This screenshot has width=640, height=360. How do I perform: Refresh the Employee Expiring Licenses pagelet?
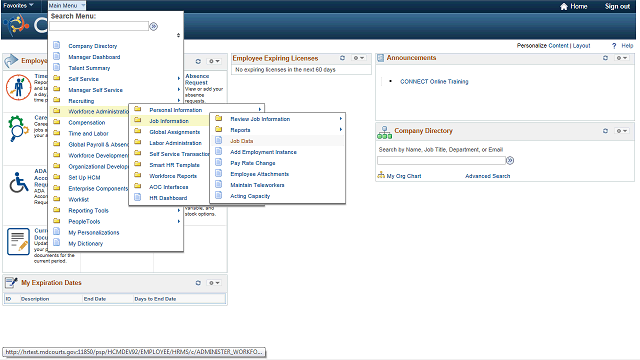[x=342, y=58]
